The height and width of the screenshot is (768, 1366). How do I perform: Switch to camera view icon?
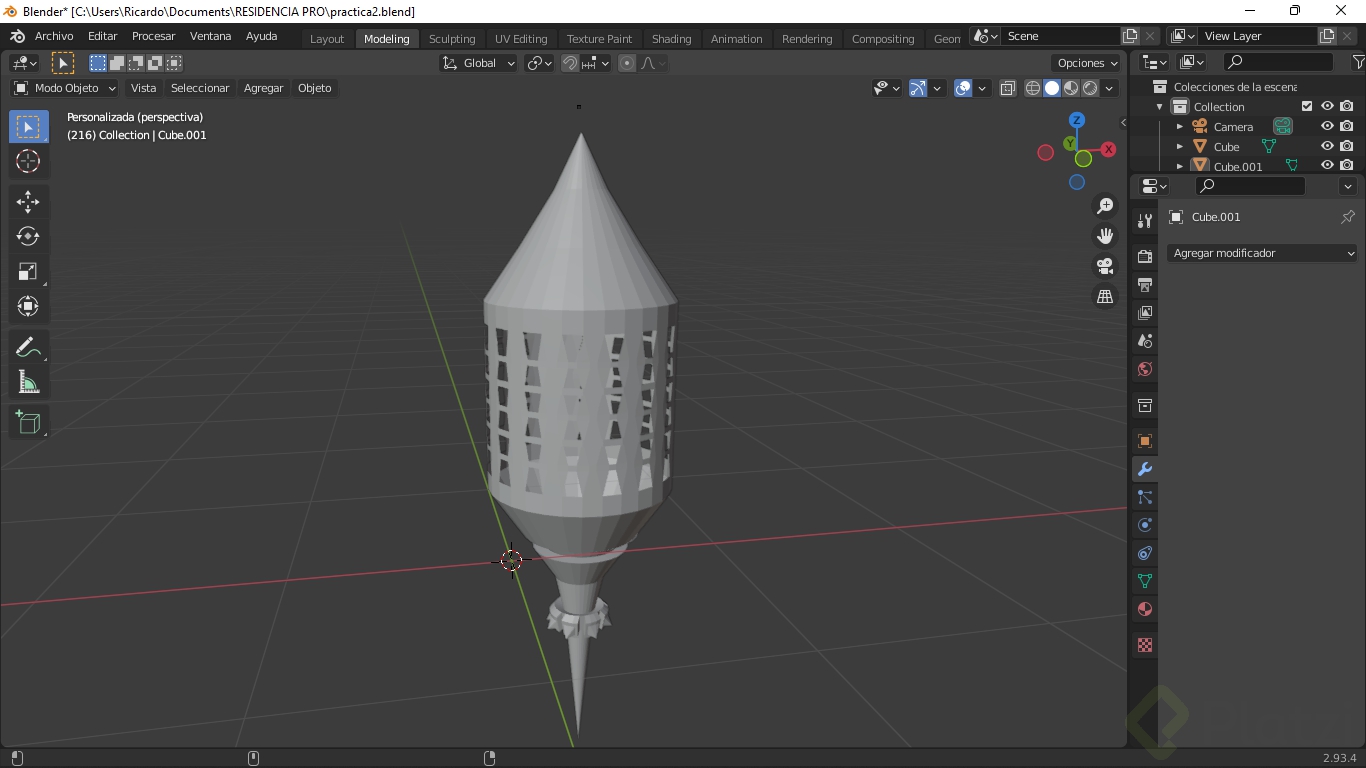[x=1105, y=266]
